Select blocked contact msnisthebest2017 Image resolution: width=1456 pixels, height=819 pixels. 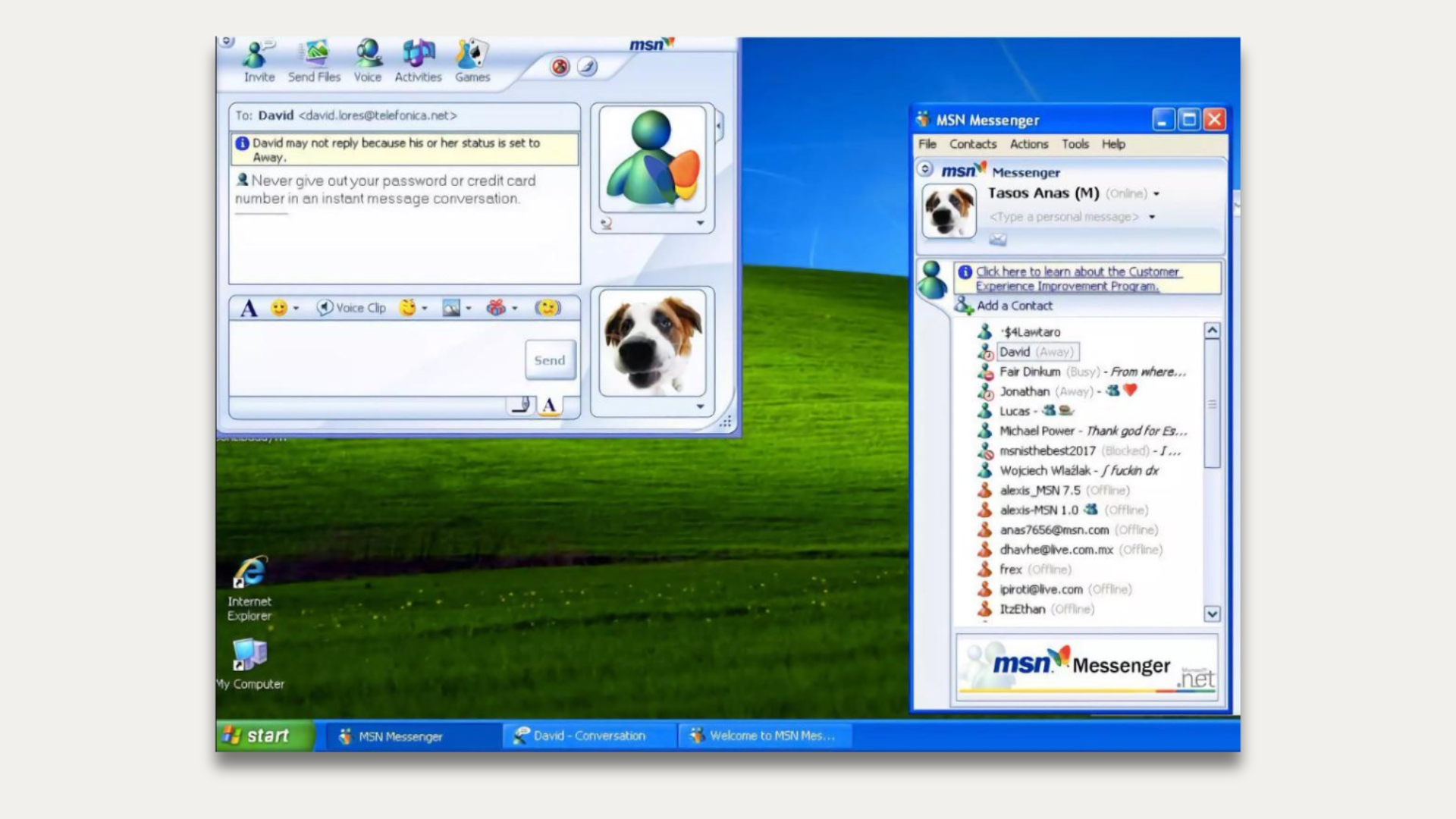click(x=1078, y=450)
